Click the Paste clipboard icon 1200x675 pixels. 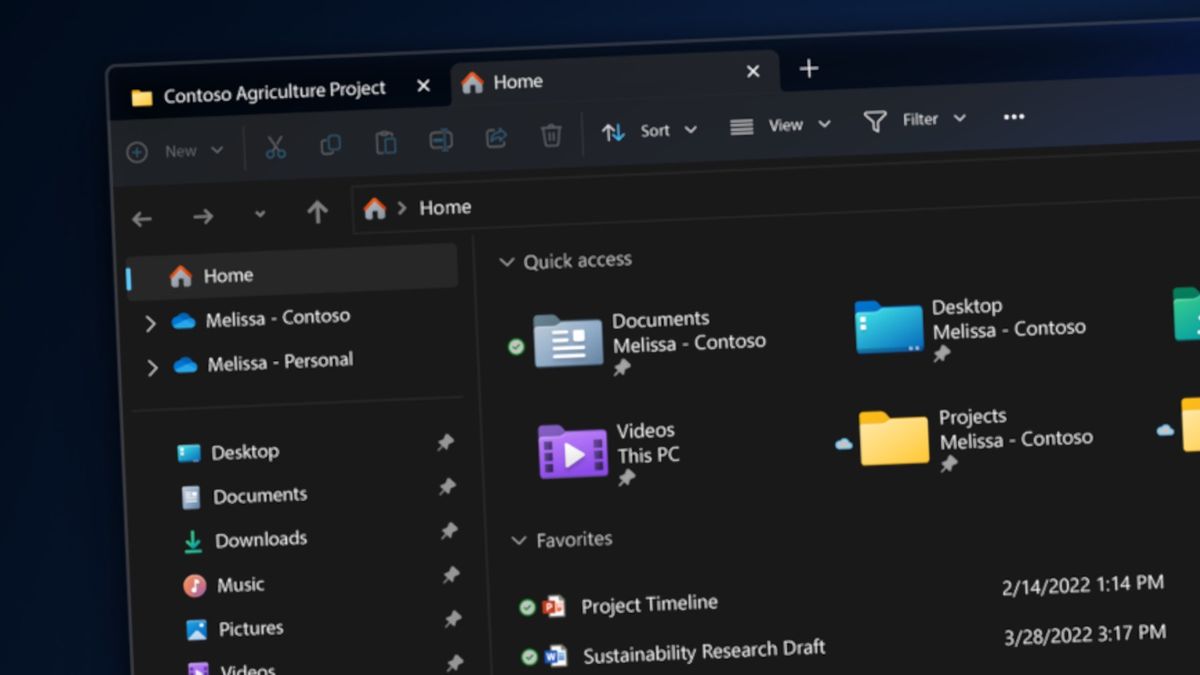click(x=386, y=142)
